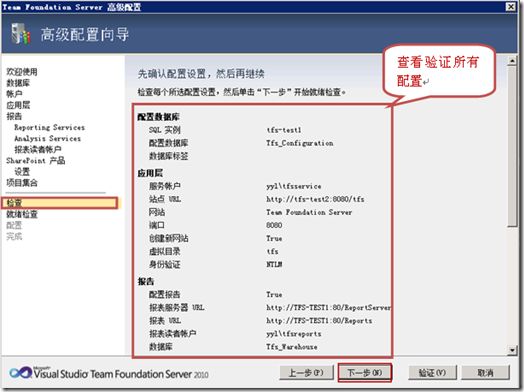
Task: Click the 报告 section heading in summary
Action: click(x=146, y=281)
